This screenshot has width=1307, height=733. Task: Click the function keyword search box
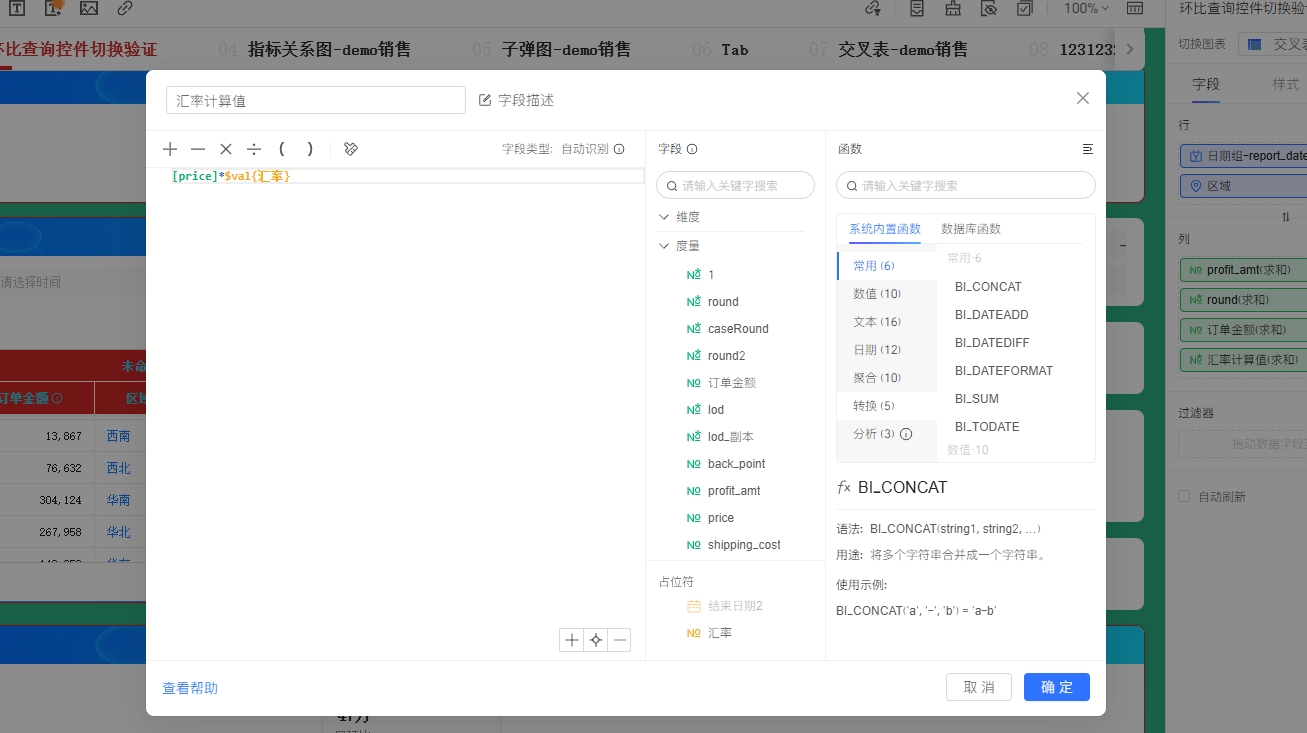click(x=966, y=185)
